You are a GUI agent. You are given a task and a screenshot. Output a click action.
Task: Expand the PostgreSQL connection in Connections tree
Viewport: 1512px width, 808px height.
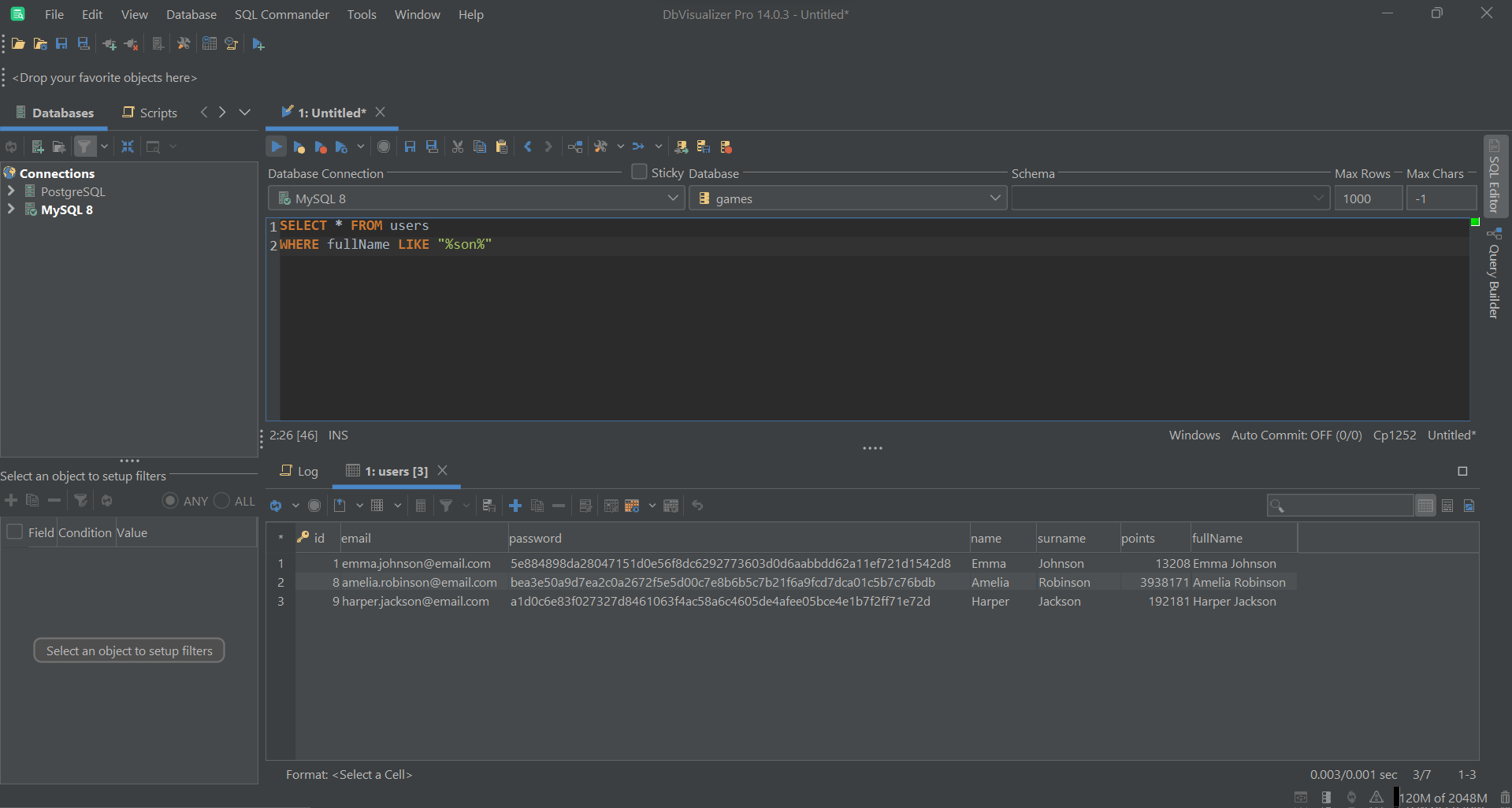point(11,191)
